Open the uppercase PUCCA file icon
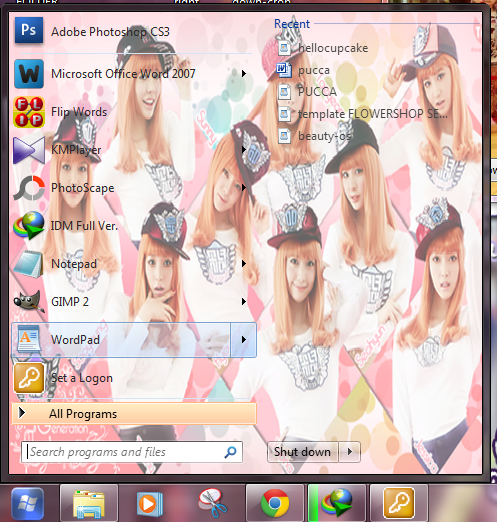The height and width of the screenshot is (522, 497). click(284, 92)
